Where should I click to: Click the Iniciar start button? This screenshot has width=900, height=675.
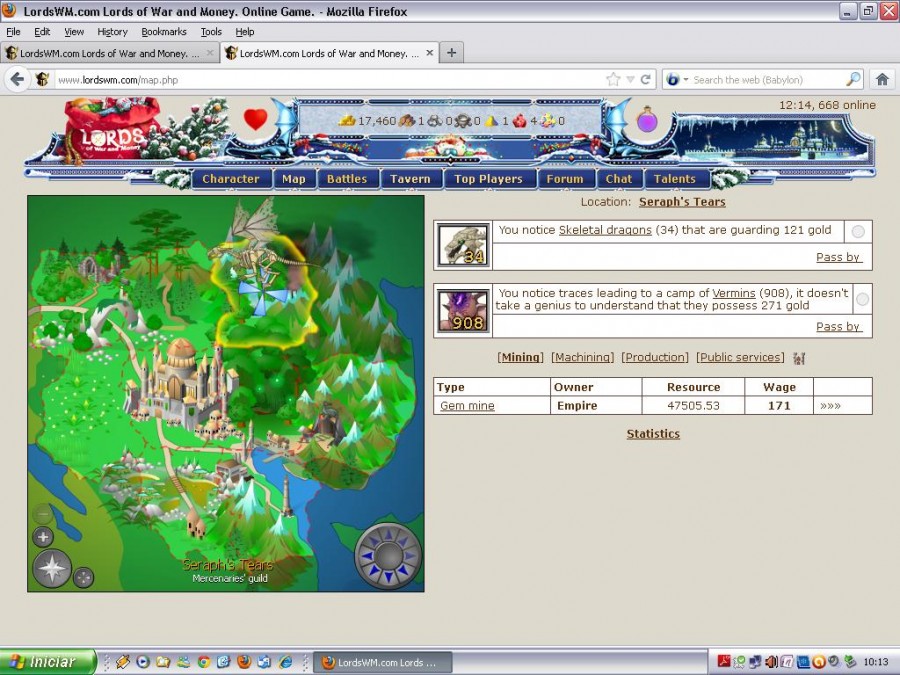[x=47, y=662]
